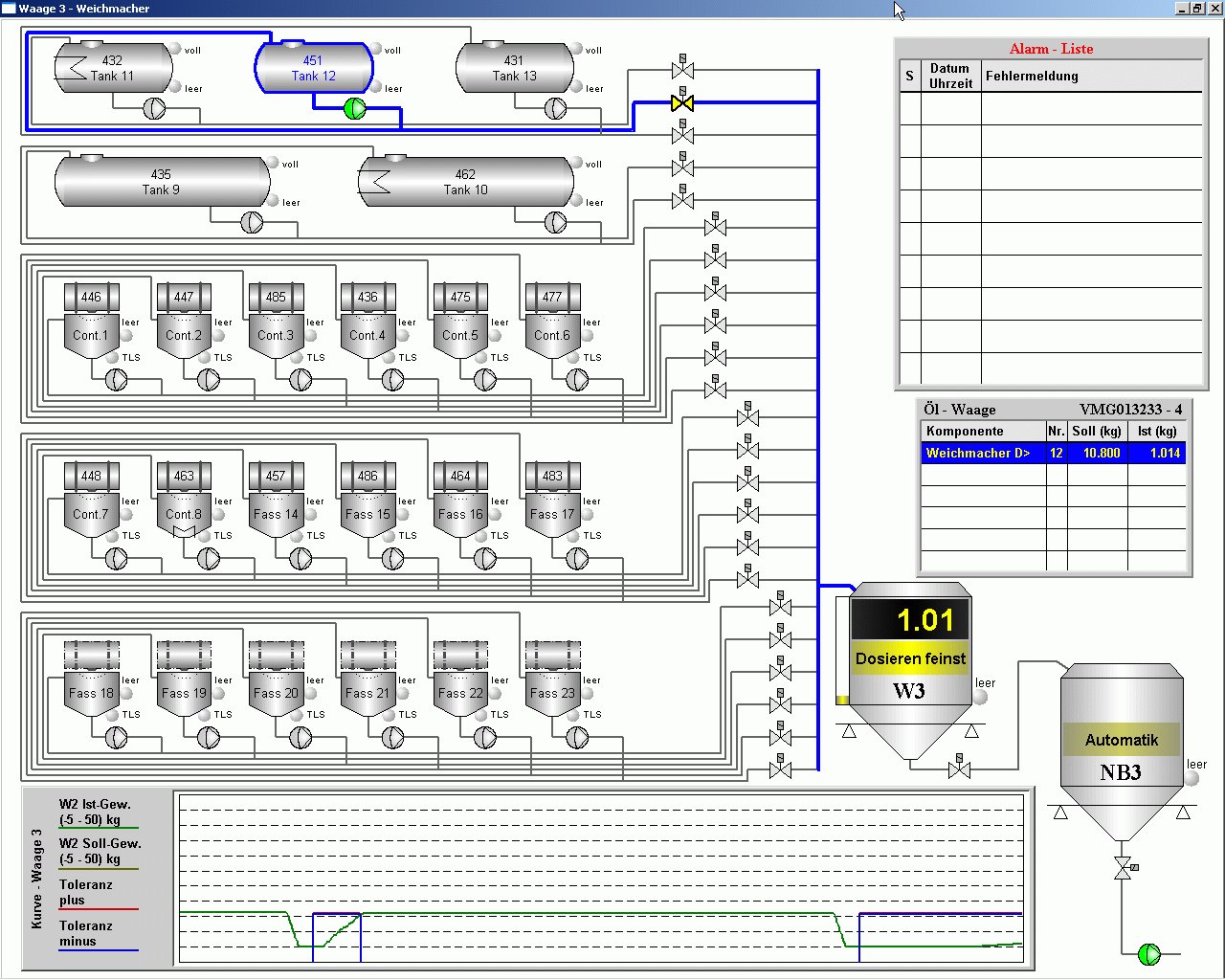
Task: Click the leer indicator lamp of Tank 12
Action: pos(376,87)
